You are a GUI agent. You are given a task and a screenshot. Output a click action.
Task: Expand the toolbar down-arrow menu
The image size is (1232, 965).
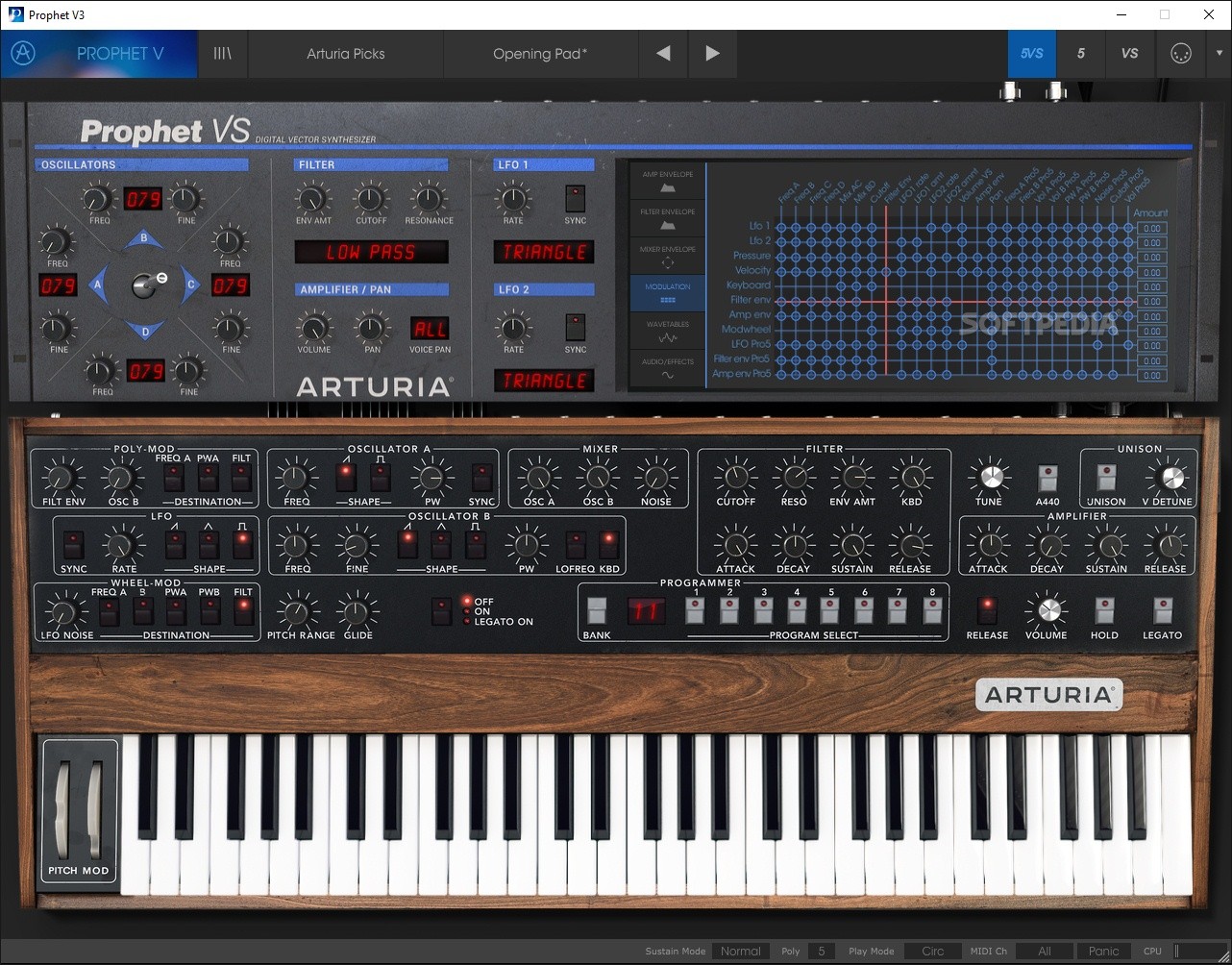coord(1219,54)
